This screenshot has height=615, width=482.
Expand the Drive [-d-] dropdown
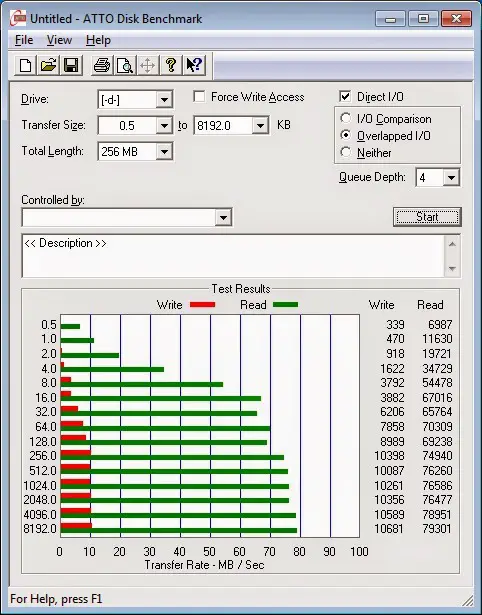(164, 100)
